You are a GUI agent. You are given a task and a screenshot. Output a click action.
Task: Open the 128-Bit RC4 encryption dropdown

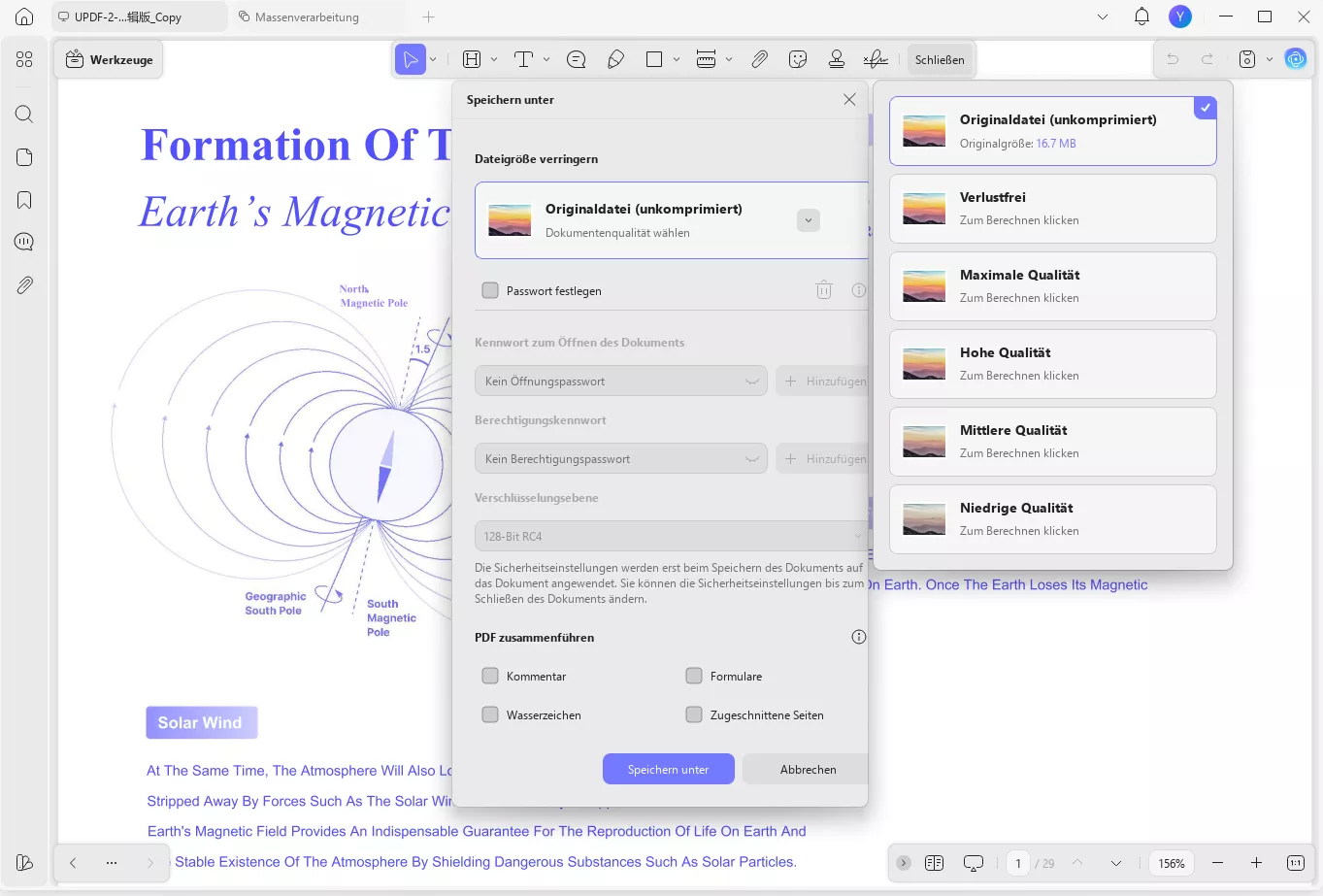pos(671,536)
